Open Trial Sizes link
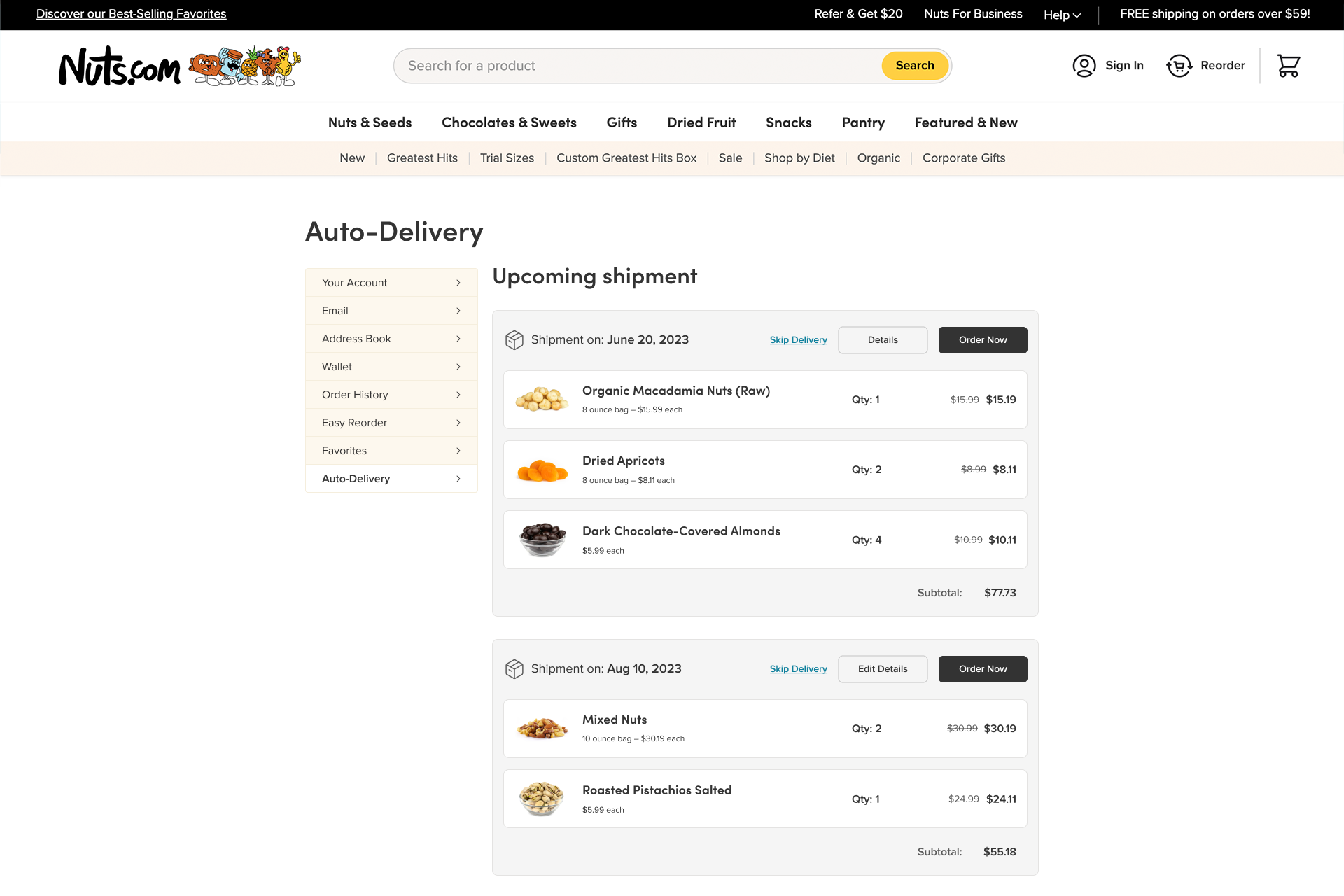Screen dimensions: 1344x896 coord(507,158)
